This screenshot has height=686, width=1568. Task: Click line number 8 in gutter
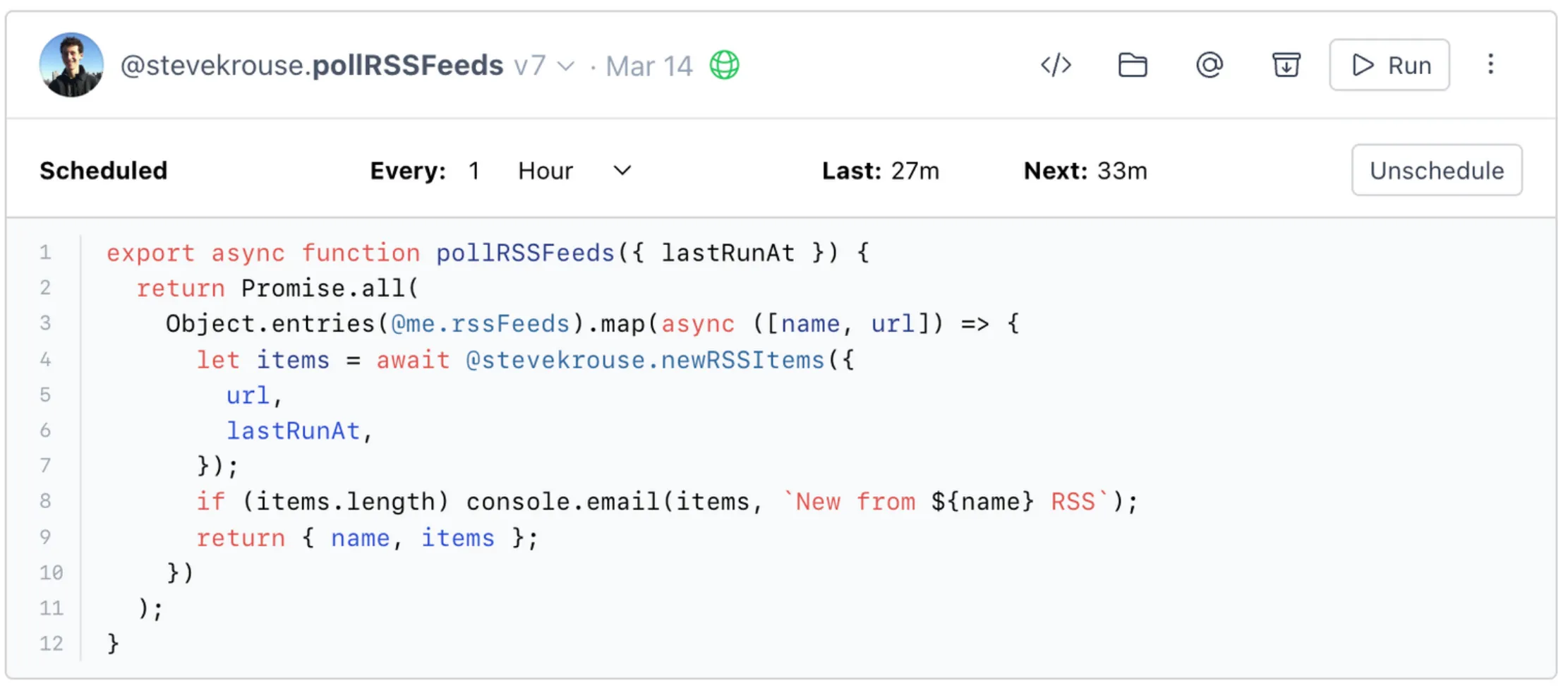tap(46, 501)
